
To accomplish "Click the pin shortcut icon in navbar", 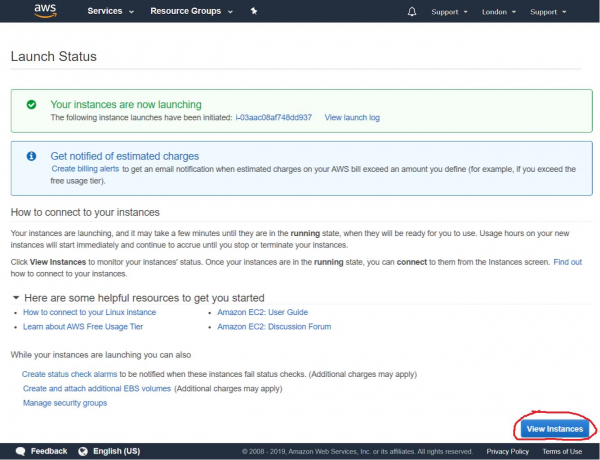I will pos(254,12).
